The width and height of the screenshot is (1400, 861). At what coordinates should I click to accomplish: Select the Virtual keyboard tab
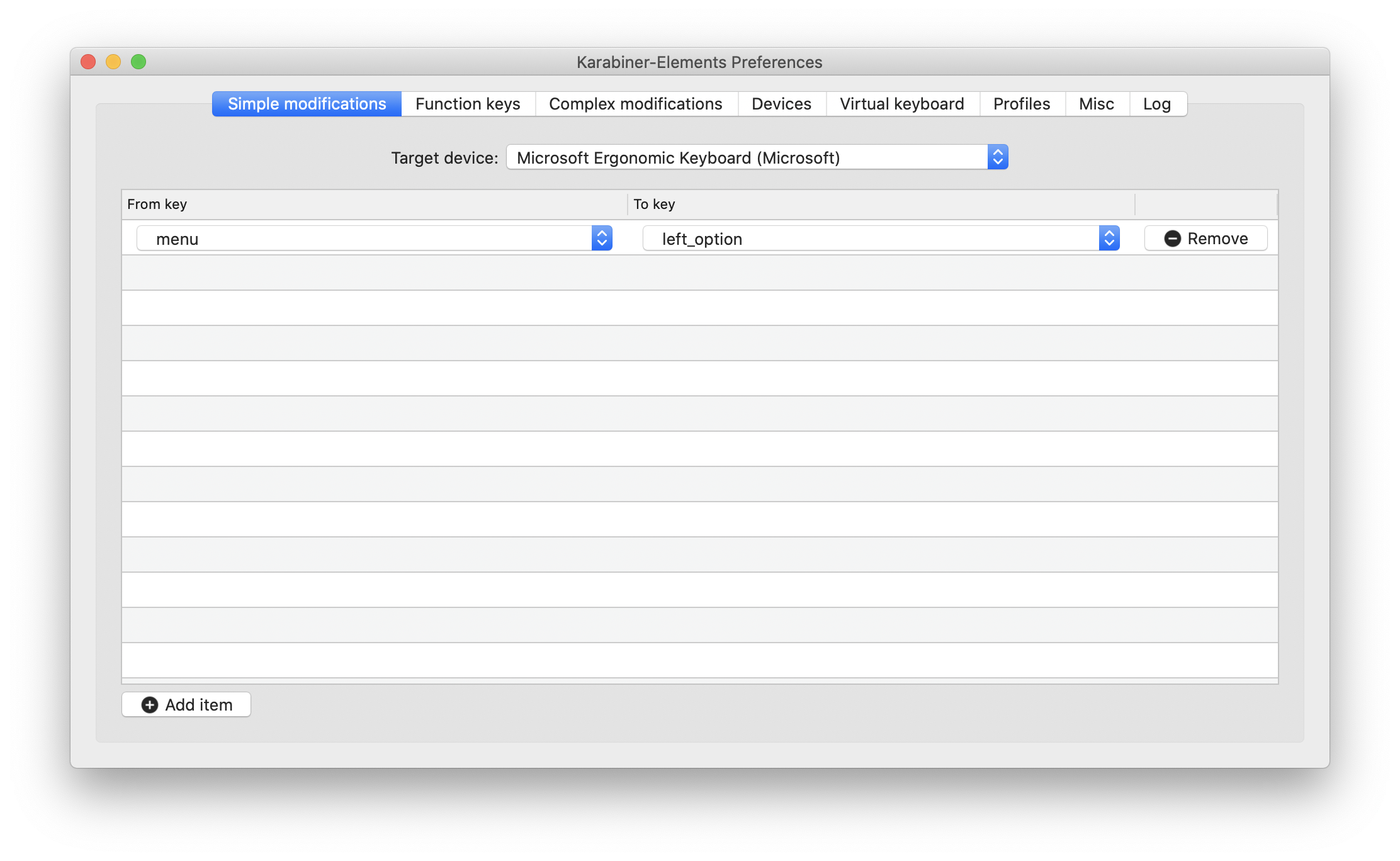click(901, 104)
